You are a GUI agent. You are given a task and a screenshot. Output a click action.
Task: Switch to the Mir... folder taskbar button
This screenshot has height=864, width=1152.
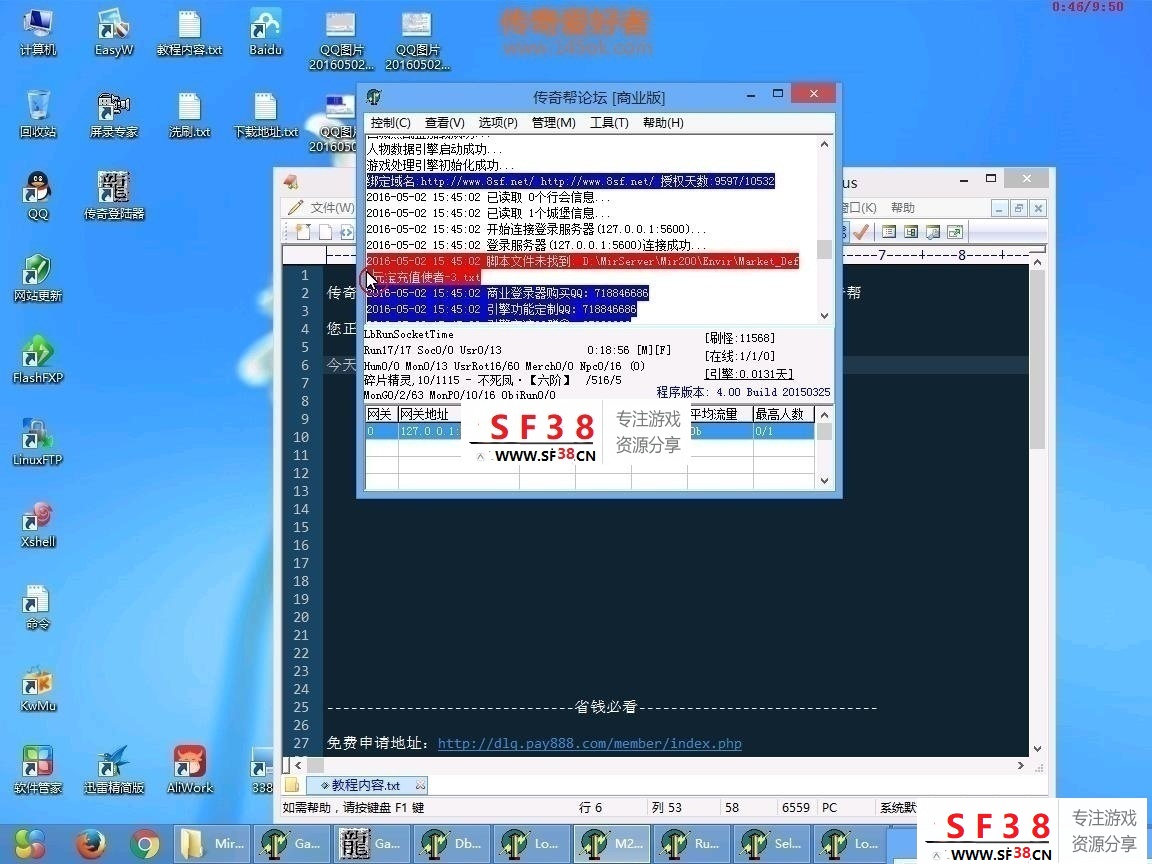click(x=213, y=843)
